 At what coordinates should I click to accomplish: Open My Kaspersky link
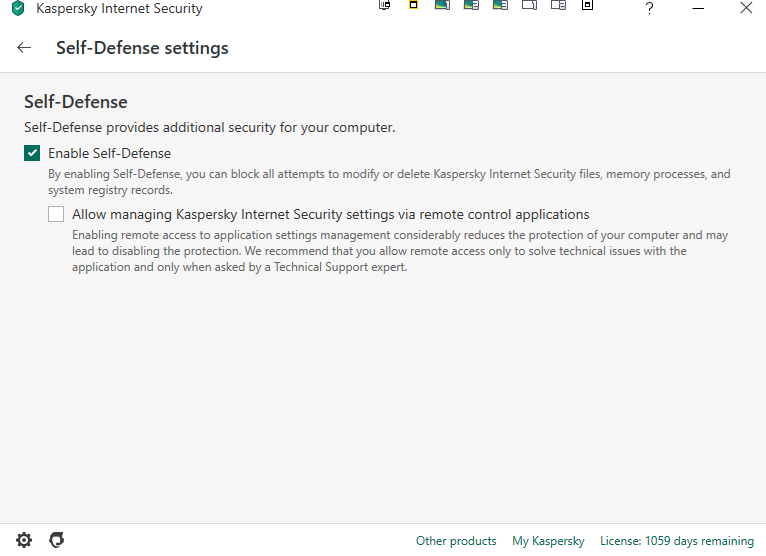click(x=548, y=541)
